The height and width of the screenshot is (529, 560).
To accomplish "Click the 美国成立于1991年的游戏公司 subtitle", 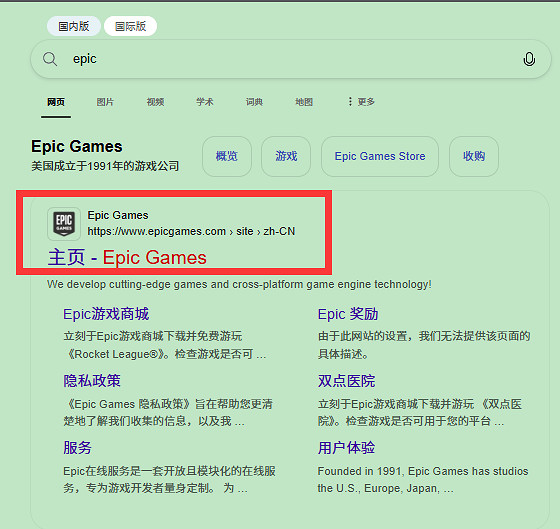I will click(x=105, y=166).
